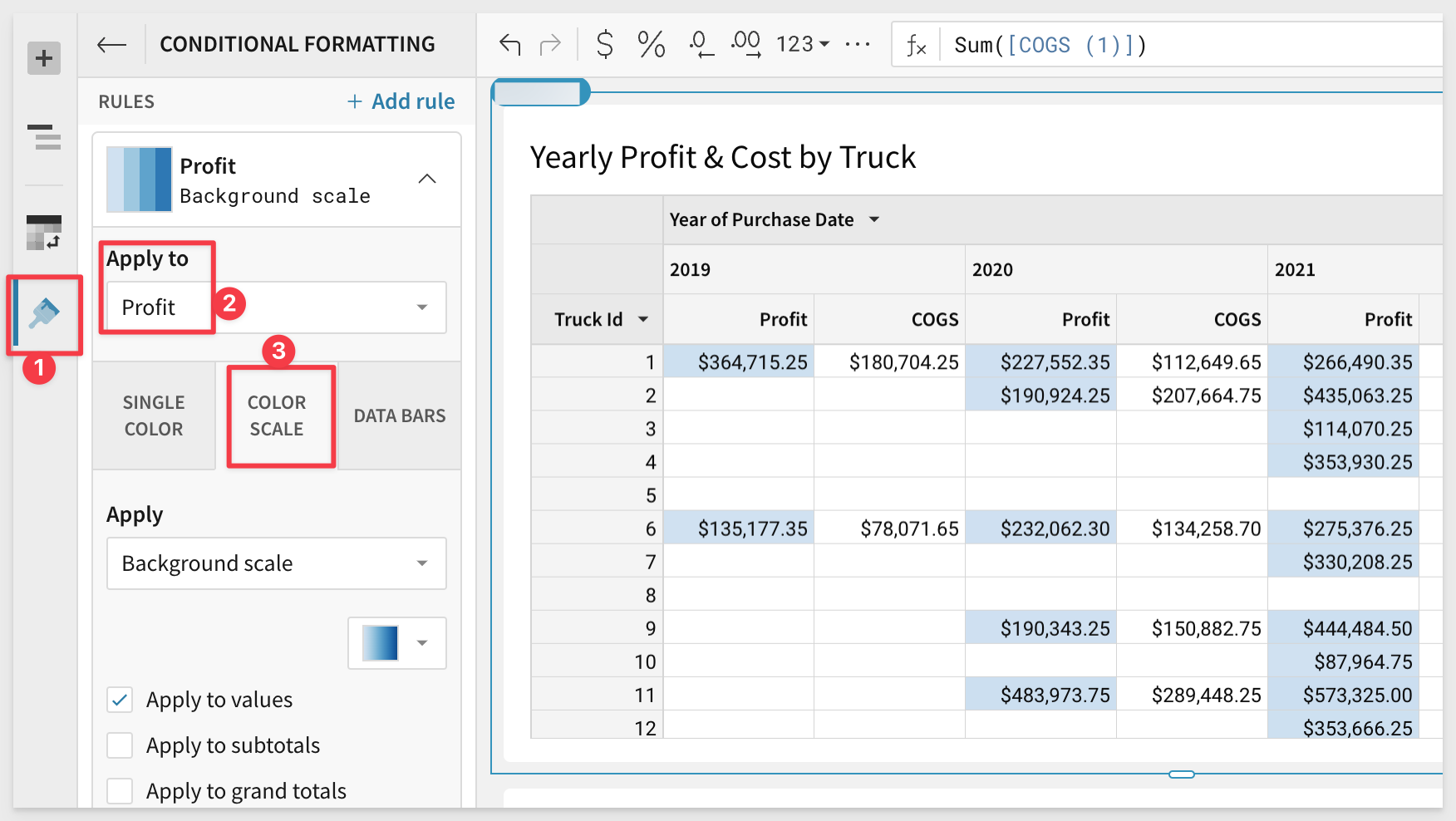Click Add rule link
1456x821 pixels.
(x=401, y=101)
